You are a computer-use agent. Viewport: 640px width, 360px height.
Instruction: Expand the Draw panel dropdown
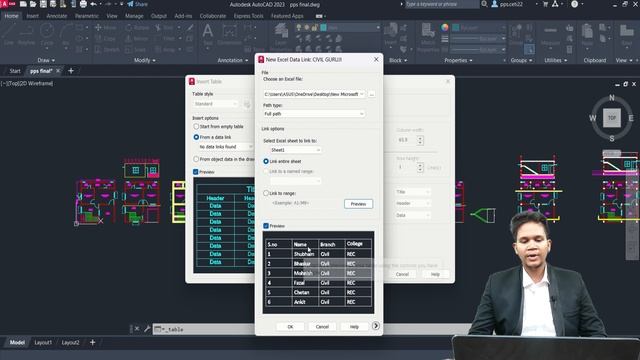click(x=46, y=60)
